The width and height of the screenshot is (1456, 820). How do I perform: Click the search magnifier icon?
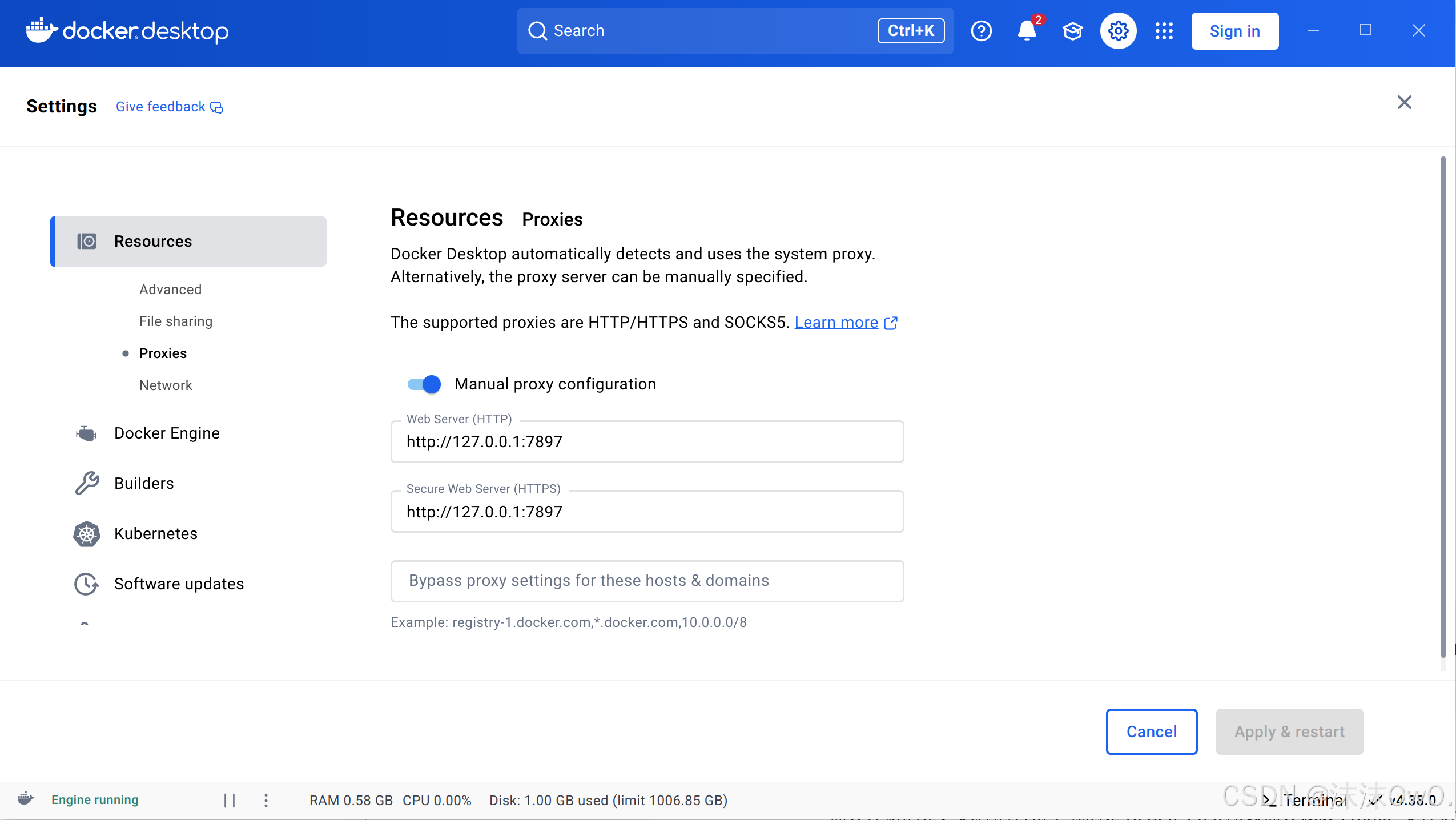point(537,31)
